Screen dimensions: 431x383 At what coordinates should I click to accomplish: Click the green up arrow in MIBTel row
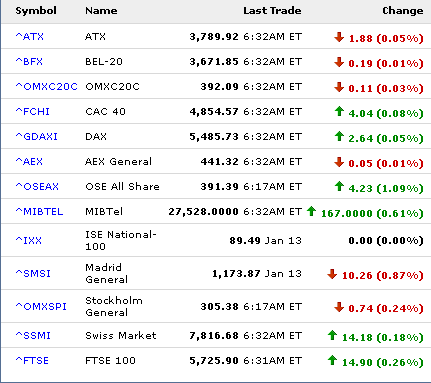pyautogui.click(x=311, y=211)
